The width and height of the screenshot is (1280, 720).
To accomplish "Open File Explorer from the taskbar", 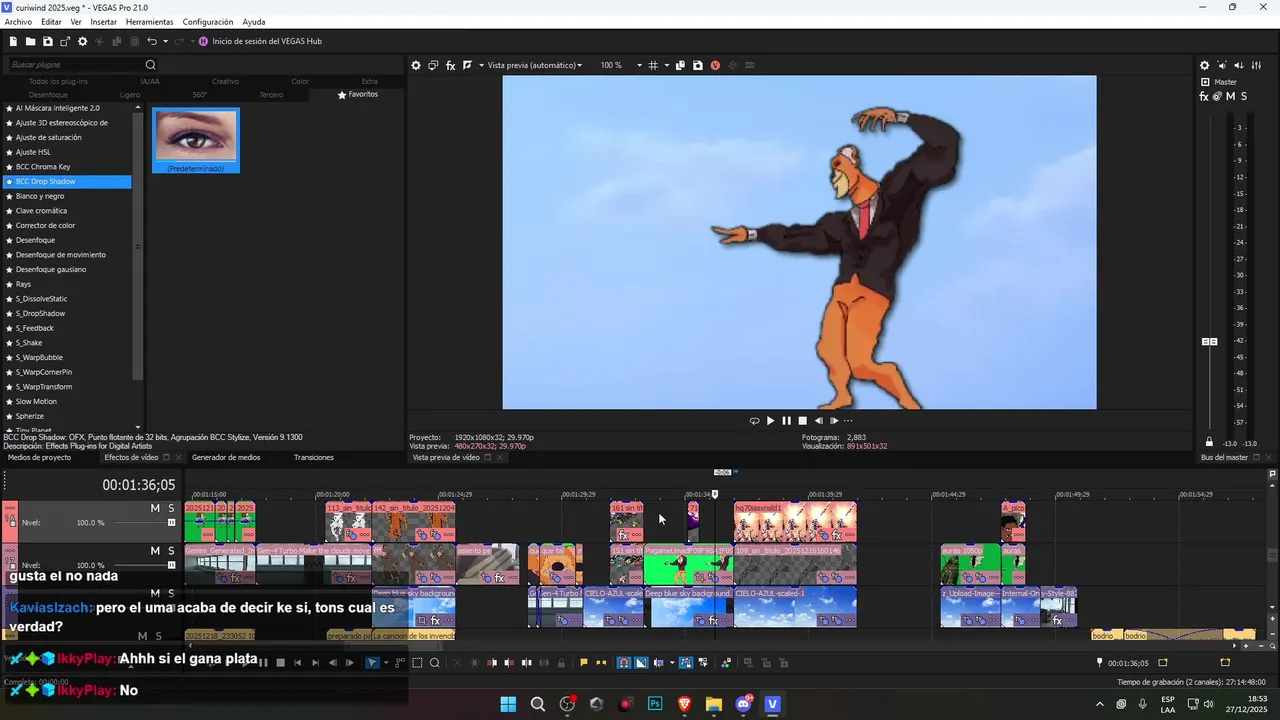I will pos(714,704).
